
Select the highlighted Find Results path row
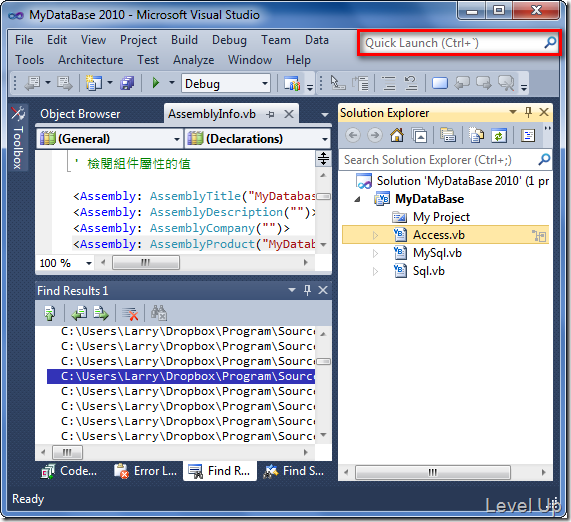(181, 376)
